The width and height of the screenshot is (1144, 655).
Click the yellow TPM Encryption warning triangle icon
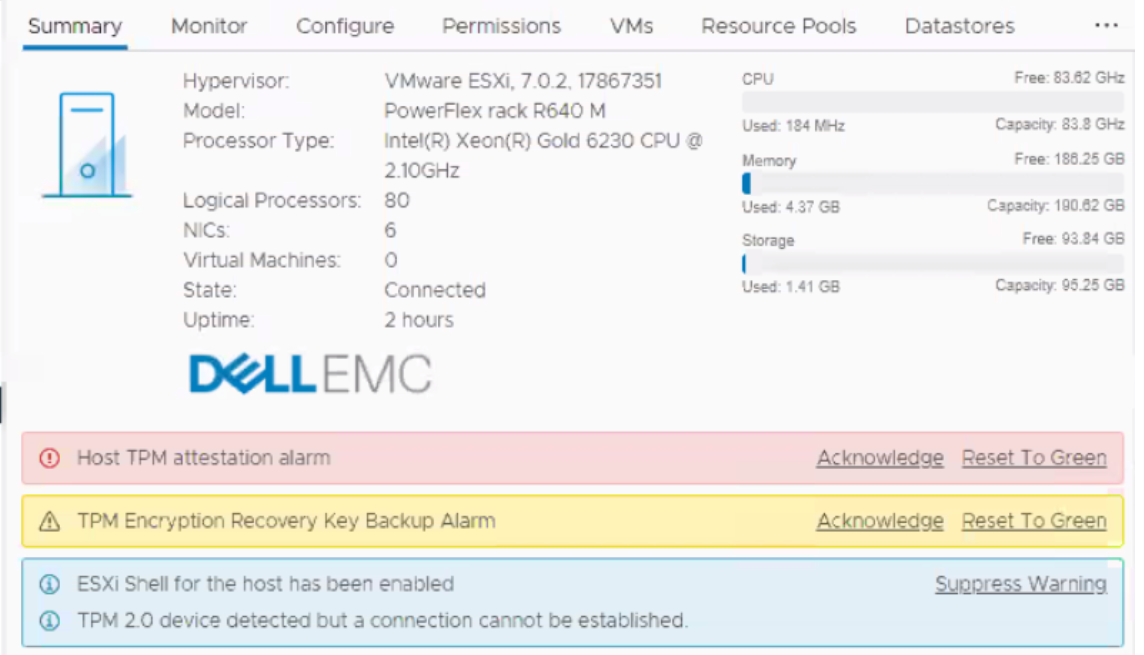pyautogui.click(x=49, y=521)
